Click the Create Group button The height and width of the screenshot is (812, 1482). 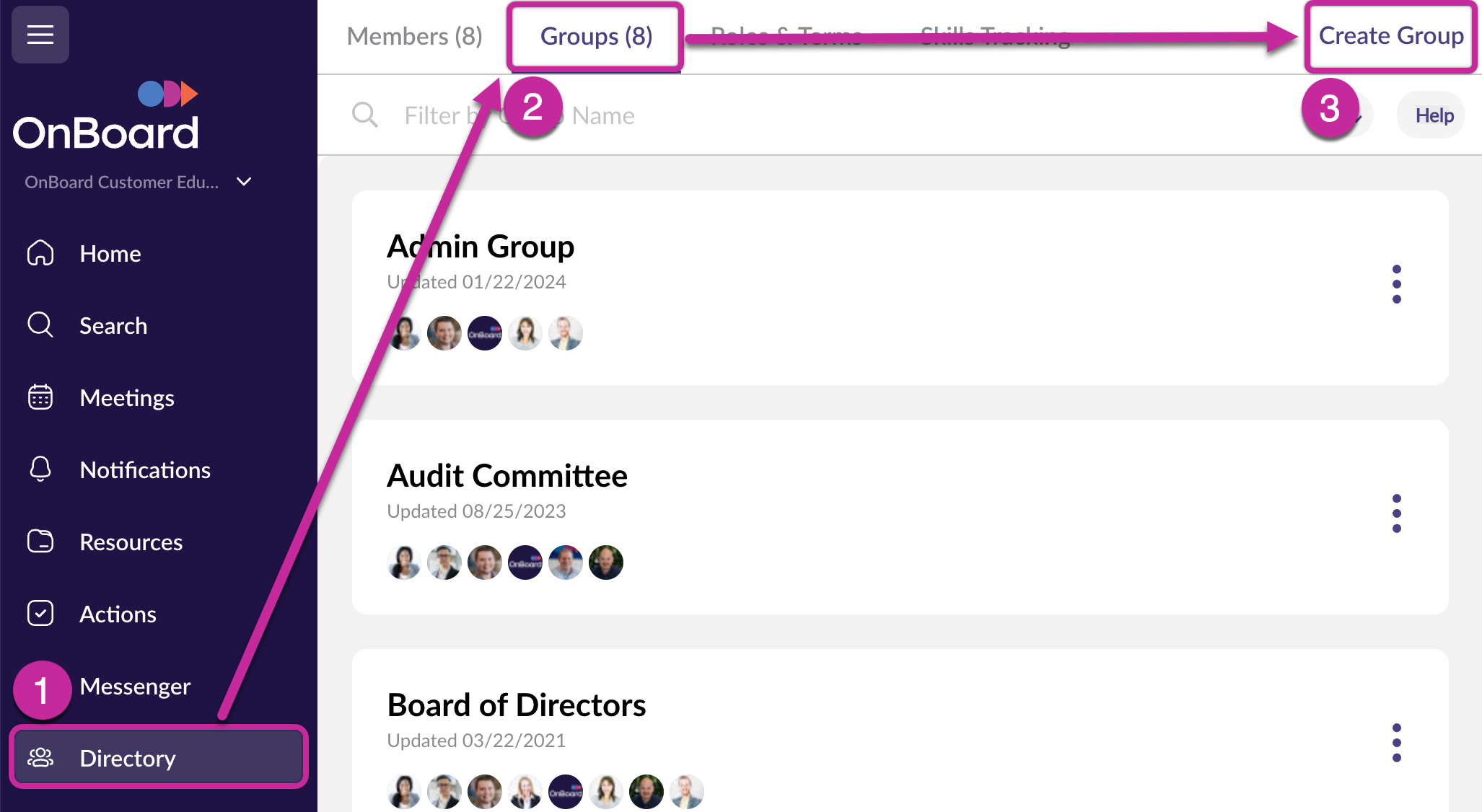1390,36
